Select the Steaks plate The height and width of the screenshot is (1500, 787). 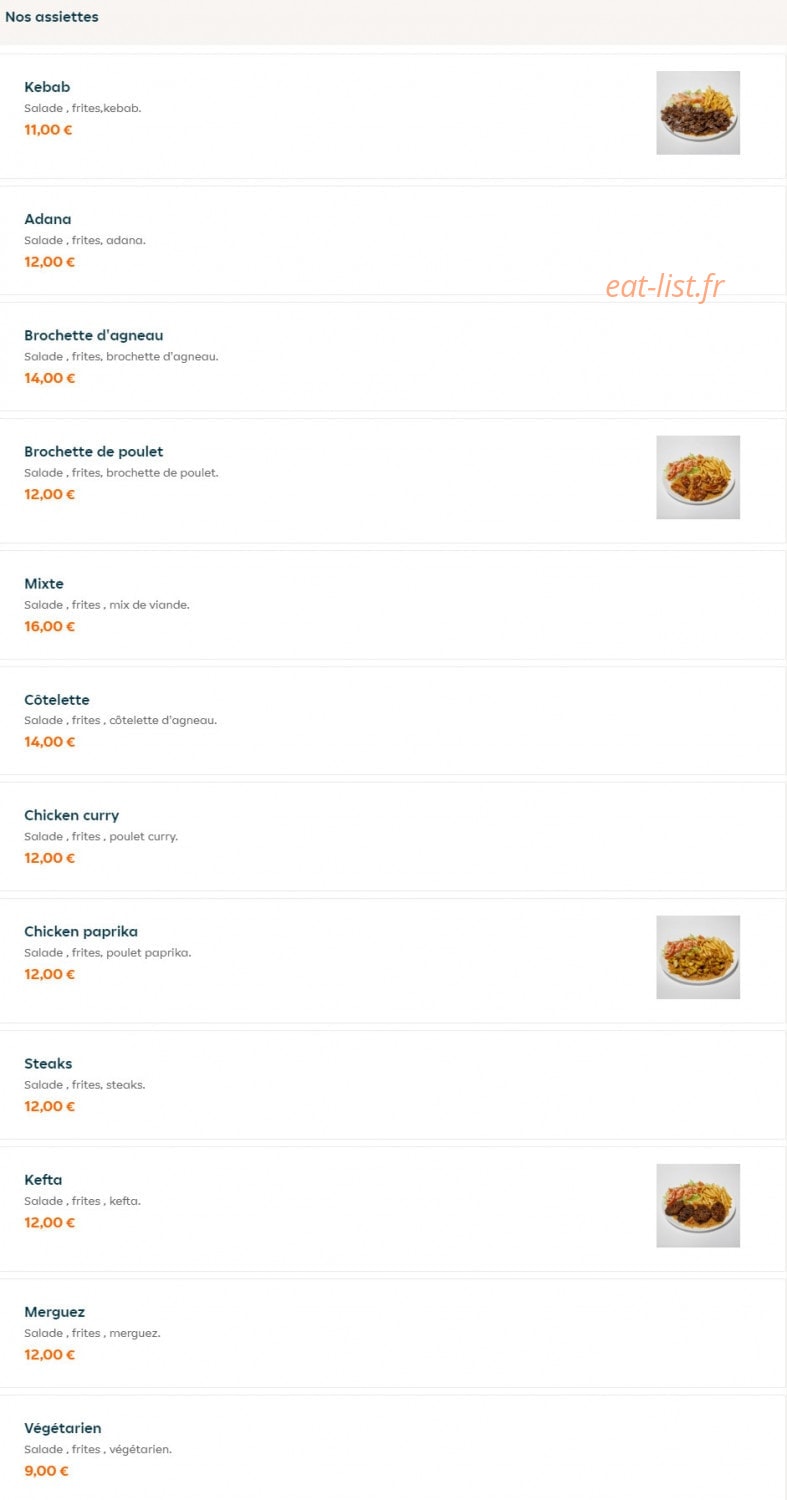click(x=393, y=1084)
